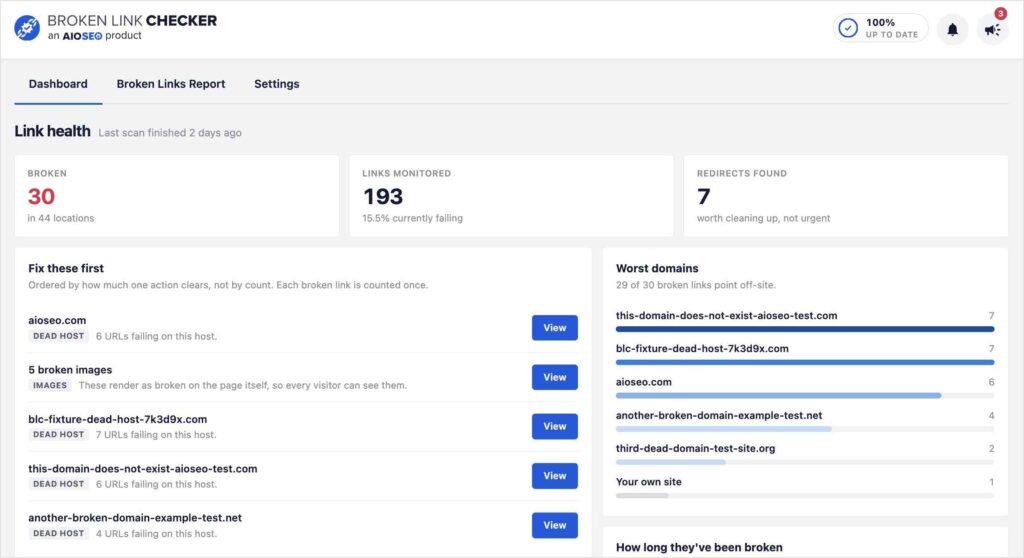View blc-fixture-dead-host-7k3d9x.com failing URLs
The image size is (1024, 558).
coord(554,426)
